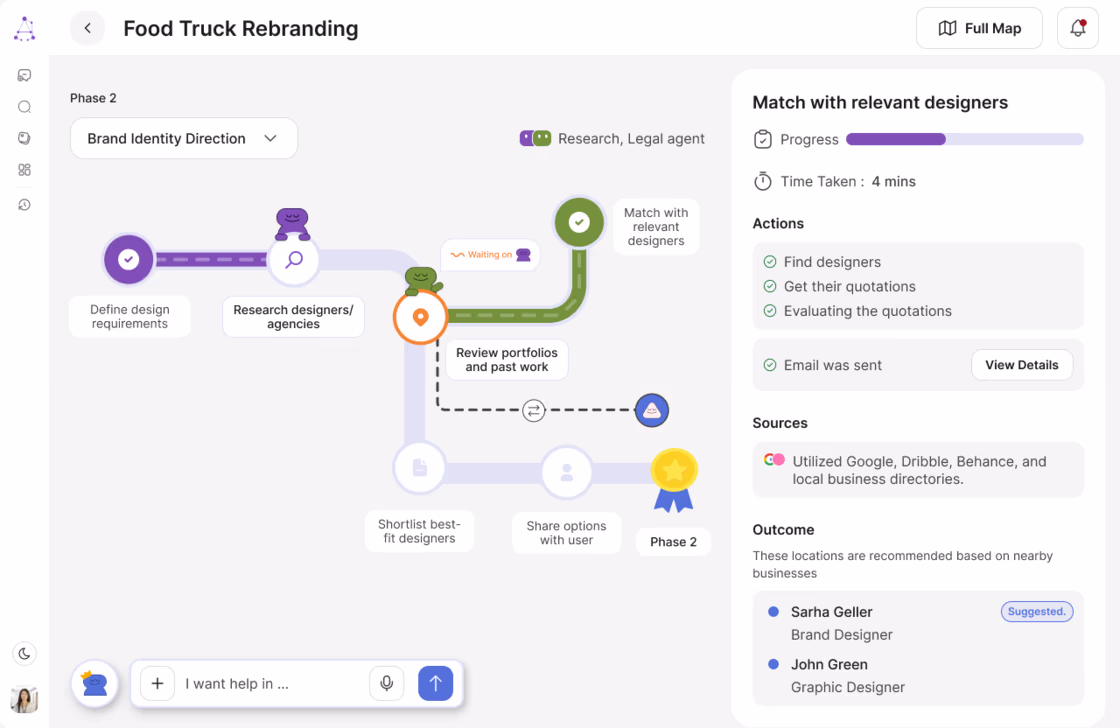
Task: Toggle dark mode moon icon
Action: click(x=25, y=654)
